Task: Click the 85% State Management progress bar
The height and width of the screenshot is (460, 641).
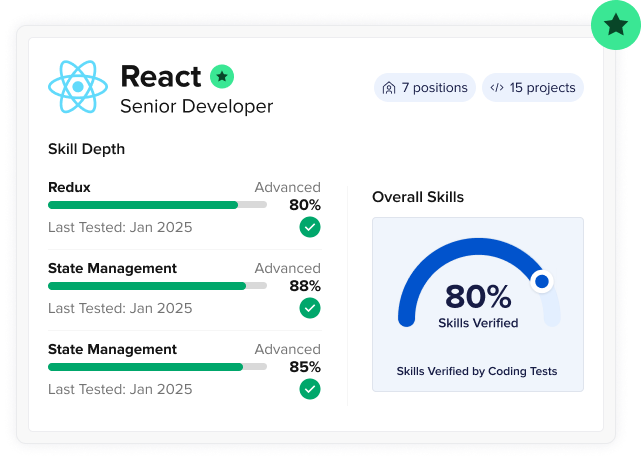Action: click(157, 367)
